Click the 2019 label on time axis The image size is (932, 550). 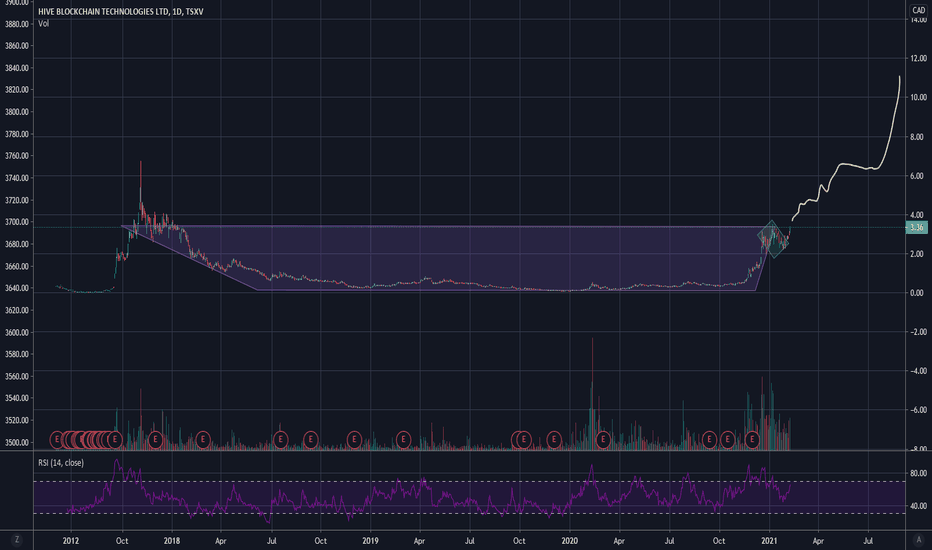(x=370, y=540)
